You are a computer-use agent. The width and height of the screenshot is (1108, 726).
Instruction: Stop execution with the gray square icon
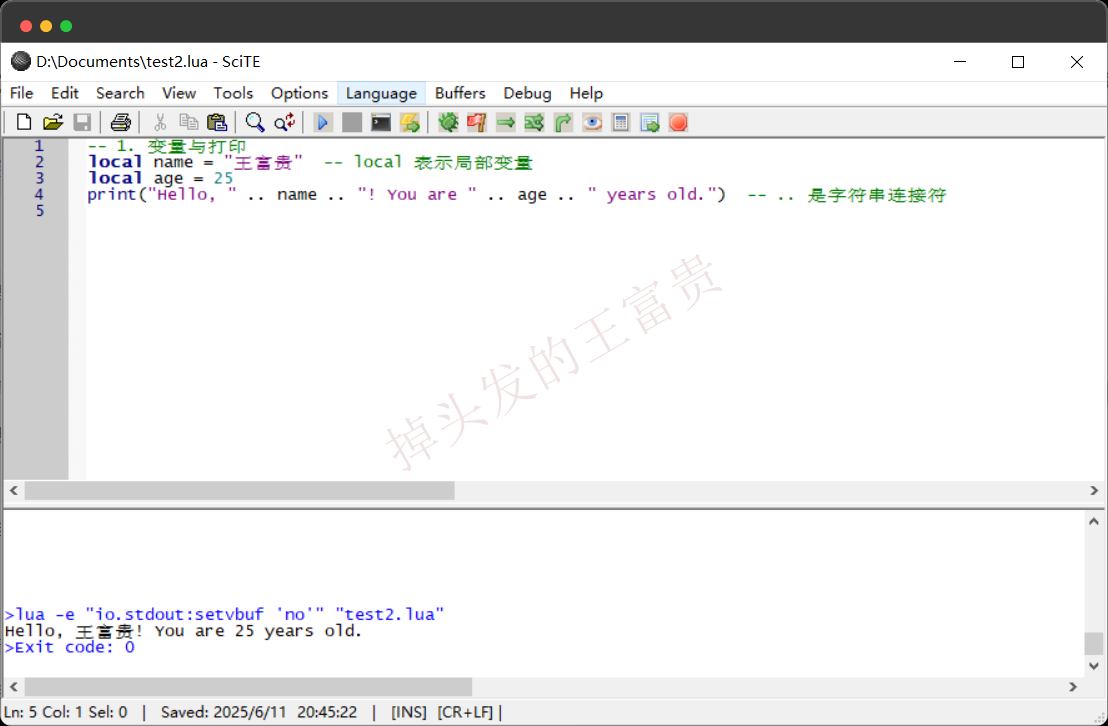[352, 122]
